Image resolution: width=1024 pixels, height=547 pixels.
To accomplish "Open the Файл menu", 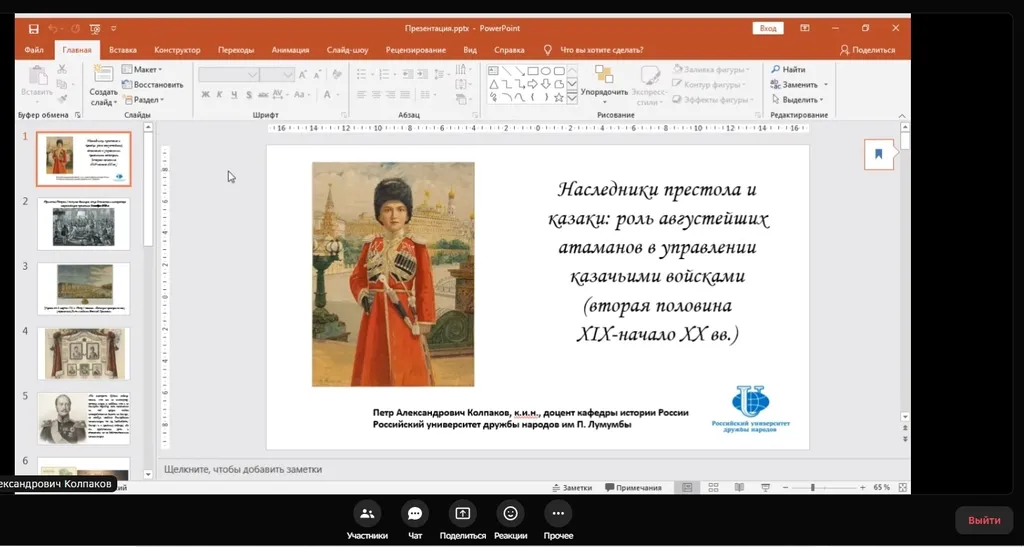I will [x=34, y=50].
